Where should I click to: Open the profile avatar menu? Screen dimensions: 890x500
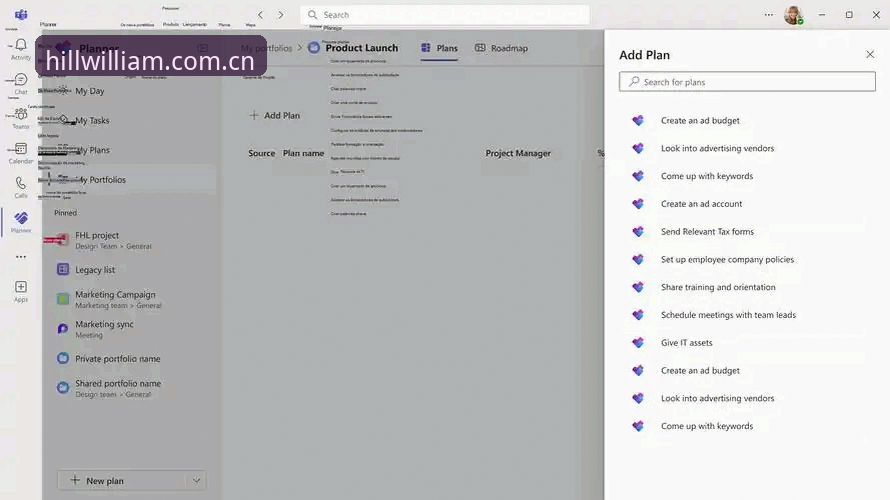(x=794, y=15)
